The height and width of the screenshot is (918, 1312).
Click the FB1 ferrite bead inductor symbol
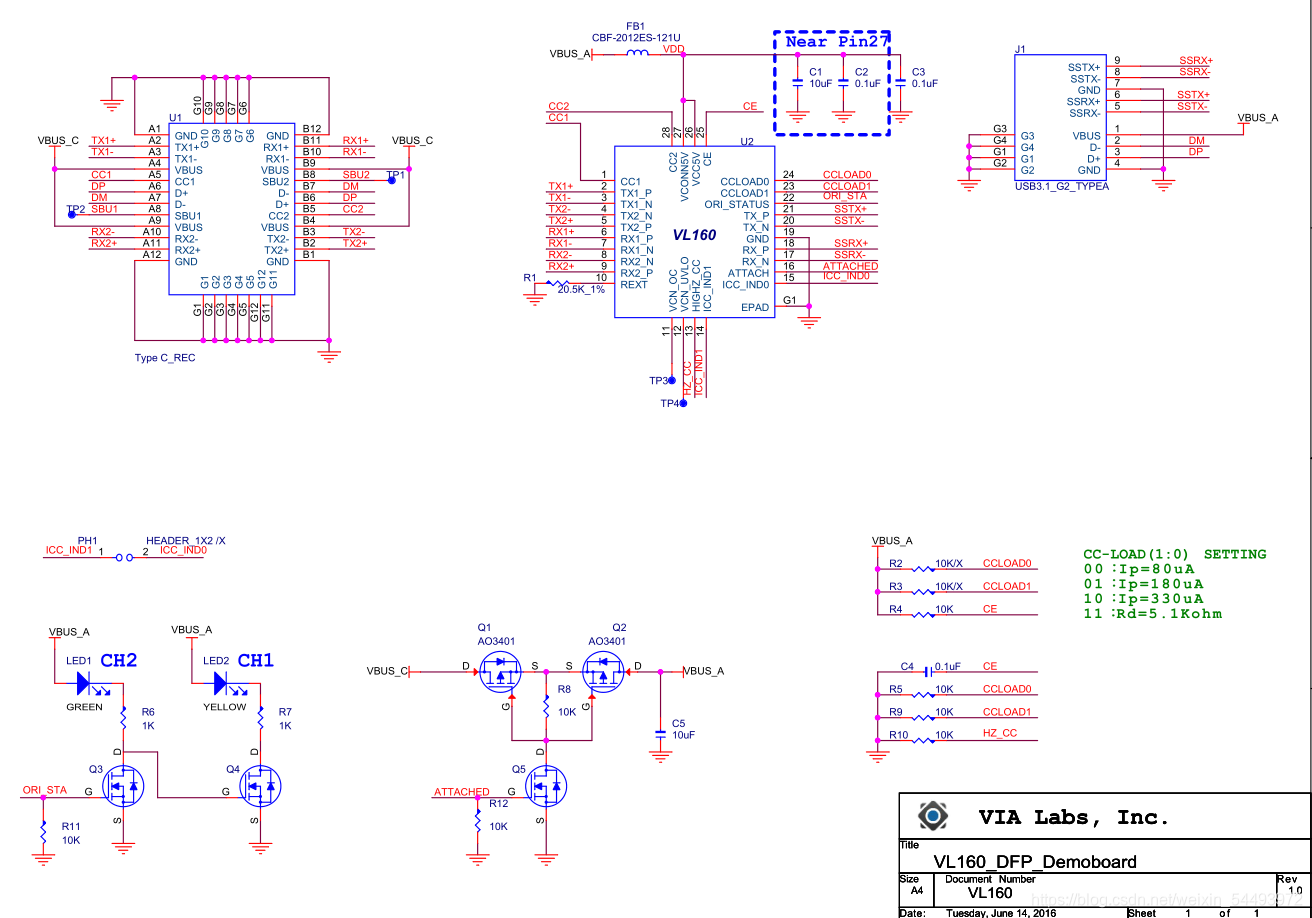(636, 53)
